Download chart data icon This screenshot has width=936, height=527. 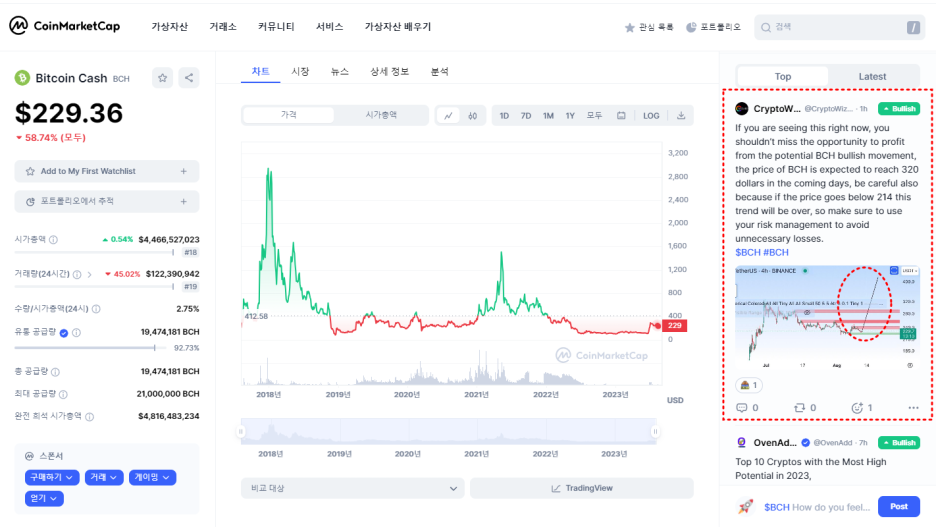click(681, 115)
